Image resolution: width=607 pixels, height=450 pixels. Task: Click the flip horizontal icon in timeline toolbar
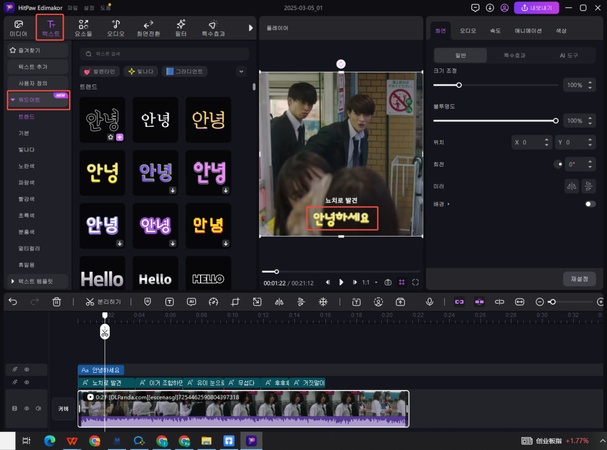[x=279, y=302]
